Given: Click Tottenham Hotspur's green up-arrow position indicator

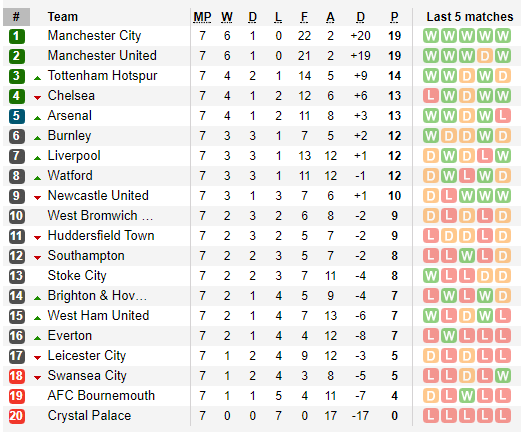Looking at the screenshot, I should (x=37, y=78).
